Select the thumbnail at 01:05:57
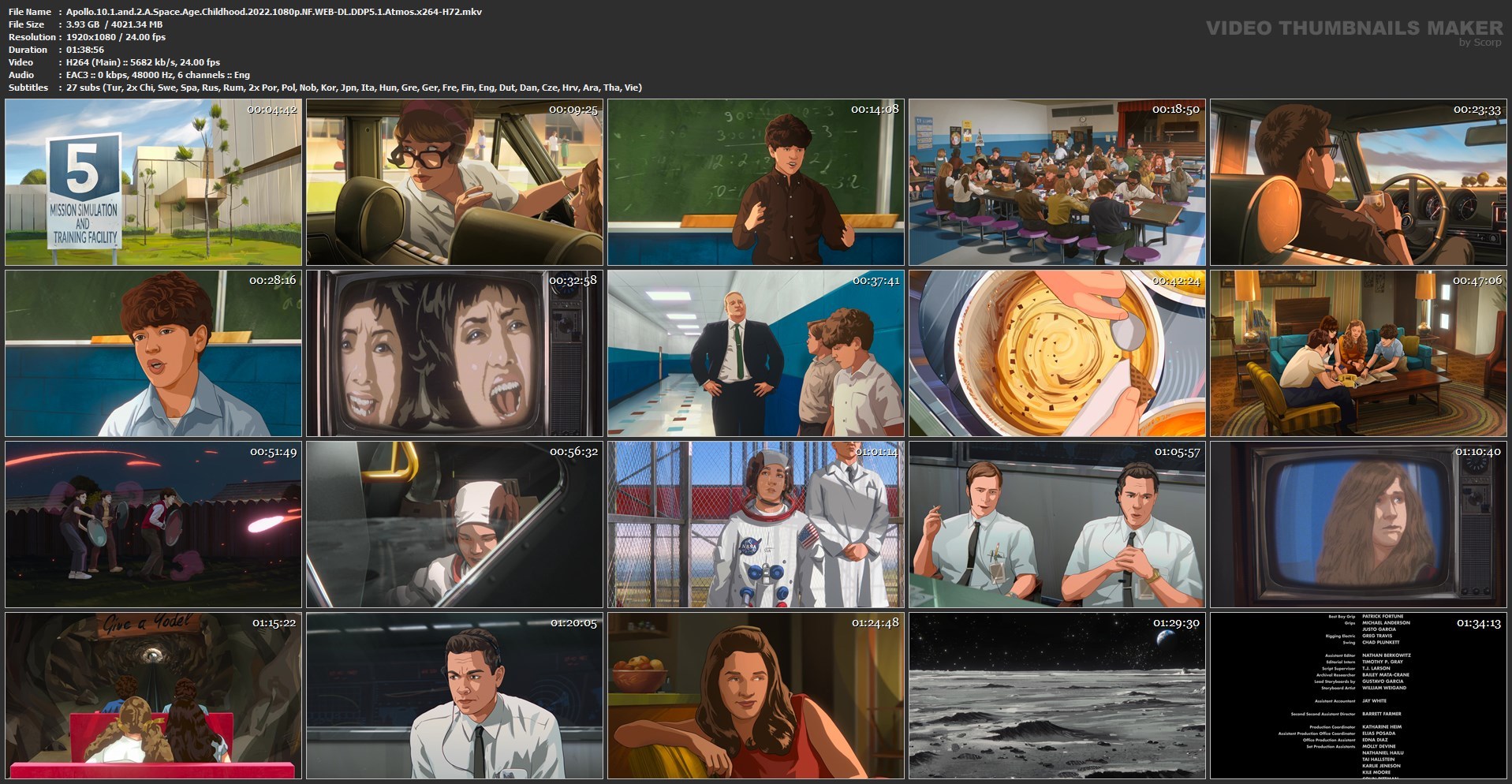The width and height of the screenshot is (1512, 784). [1057, 525]
